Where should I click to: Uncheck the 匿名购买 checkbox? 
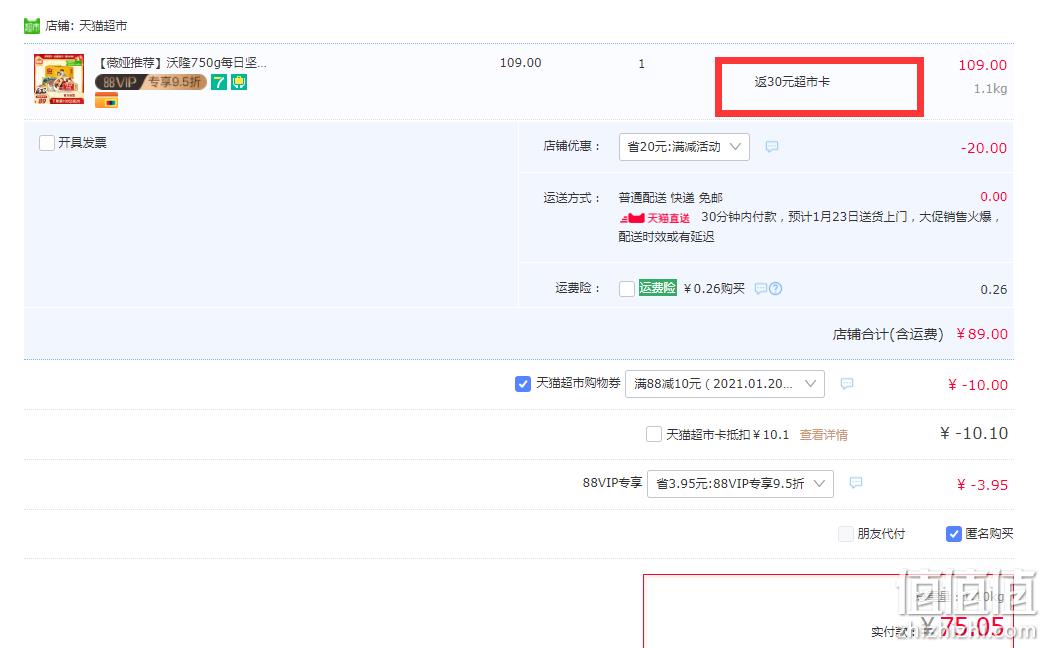point(953,534)
